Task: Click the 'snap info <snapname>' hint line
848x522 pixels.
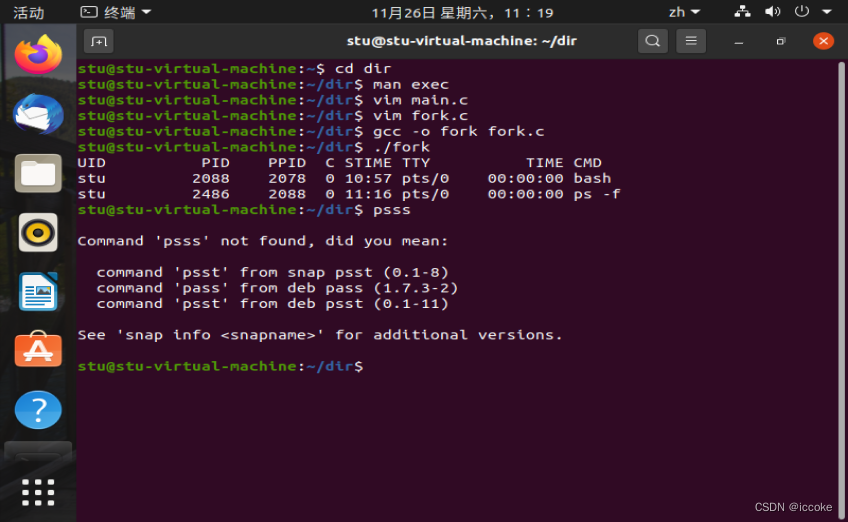Action: [x=320, y=335]
